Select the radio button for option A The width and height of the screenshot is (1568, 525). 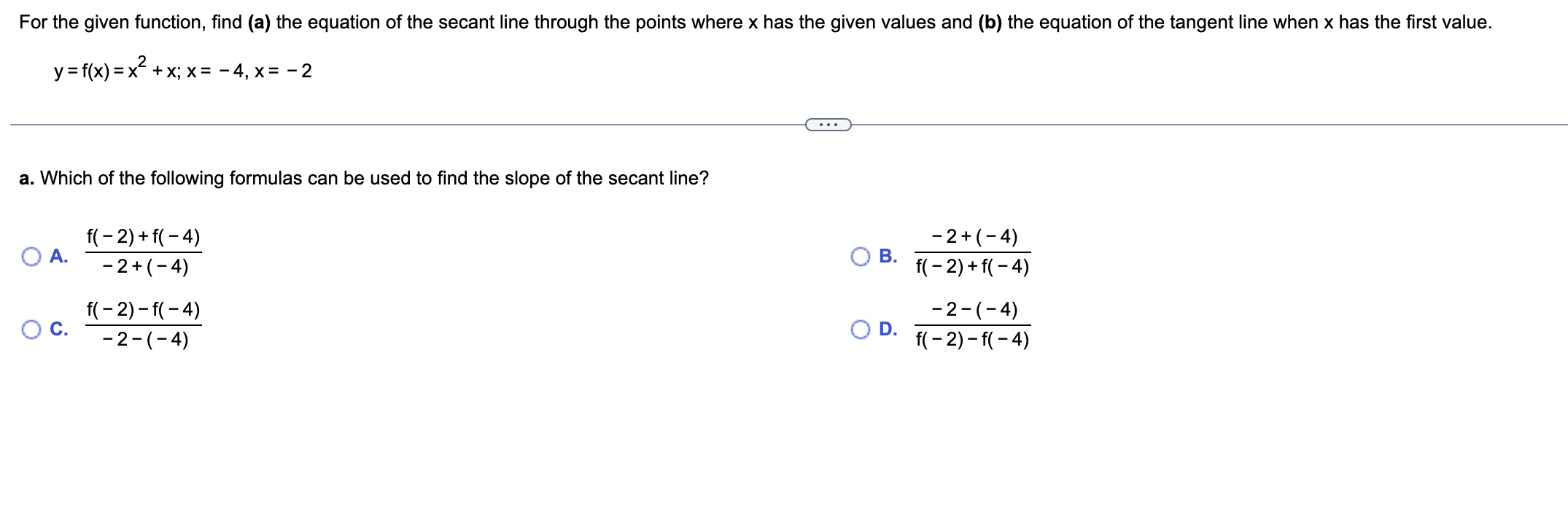tap(31, 257)
